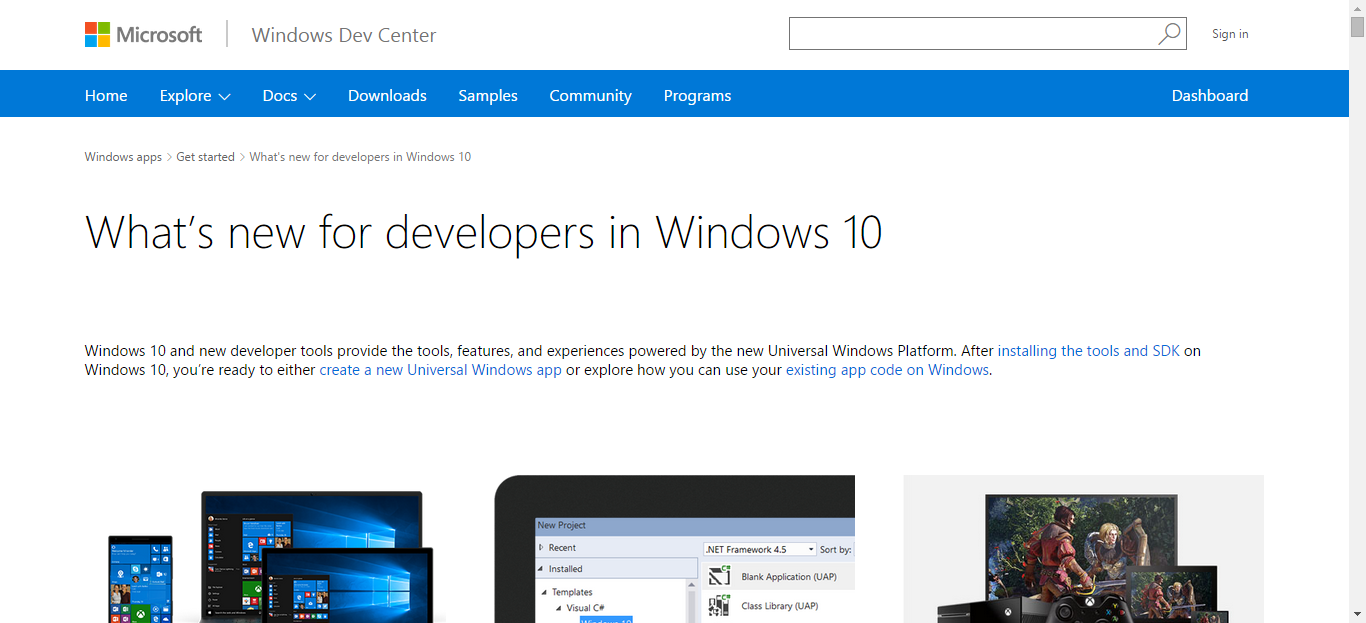Select Programs in the top navigation
The height and width of the screenshot is (623, 1366).
pyautogui.click(x=697, y=95)
